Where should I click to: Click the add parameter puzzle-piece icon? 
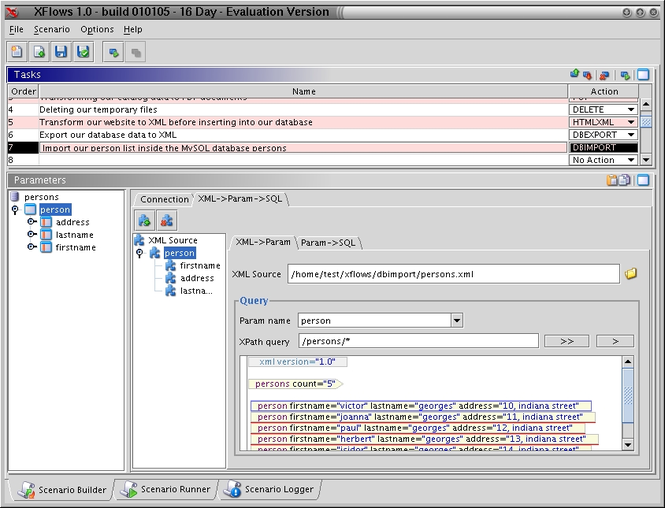click(145, 219)
